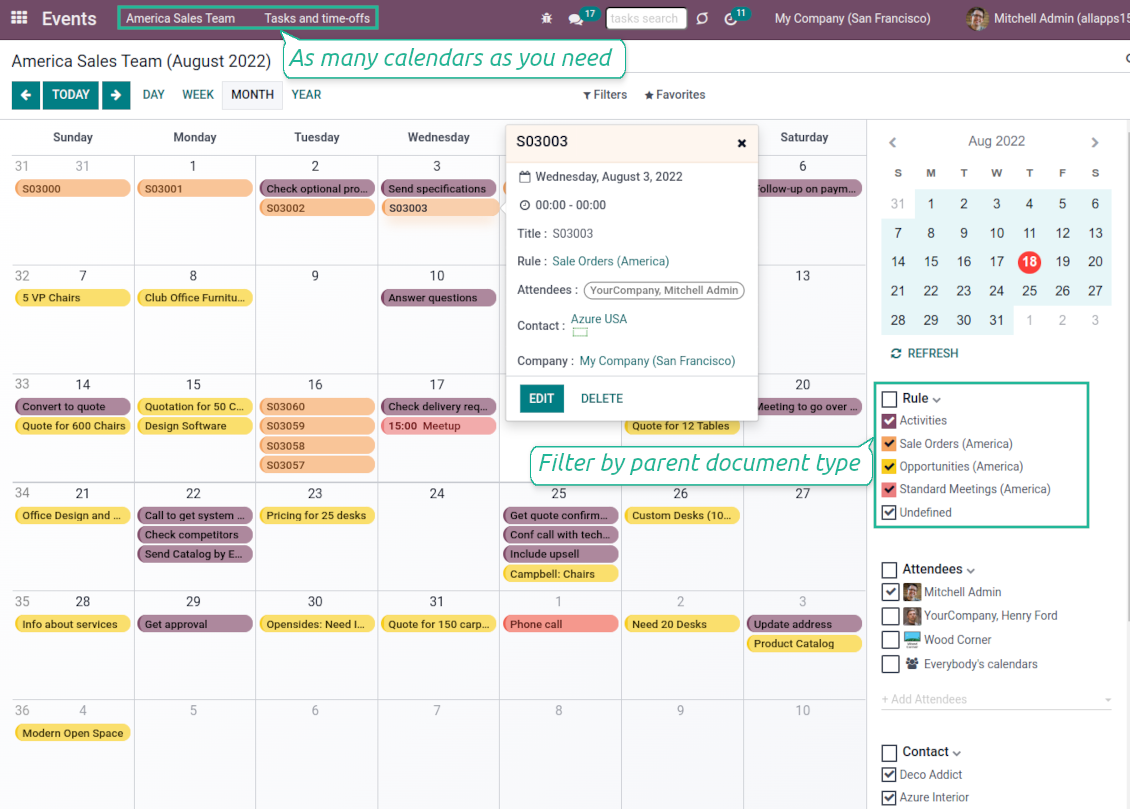
Task: Toggle the Rule select-all checkbox
Action: (x=889, y=399)
